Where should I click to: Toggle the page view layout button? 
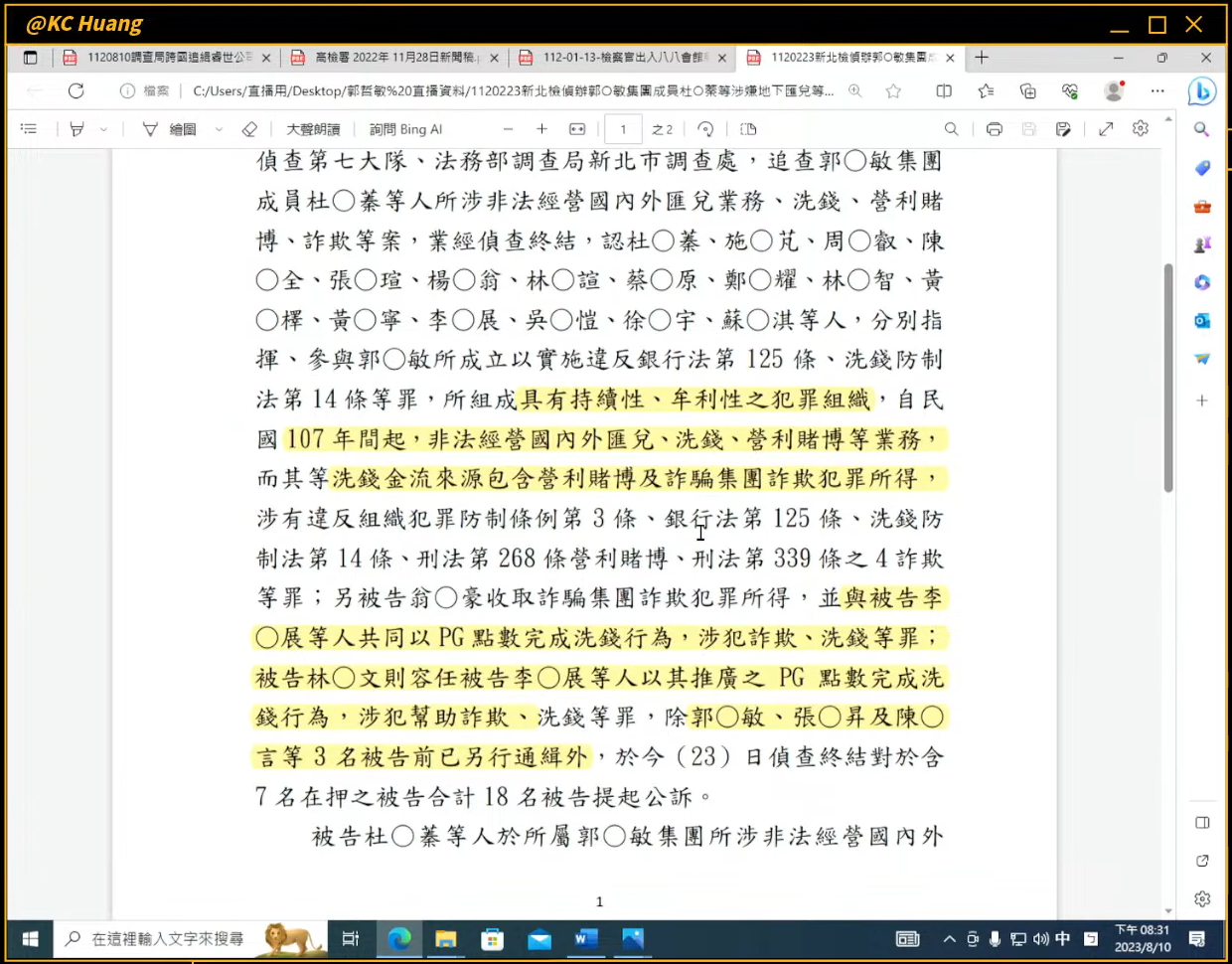click(x=748, y=129)
